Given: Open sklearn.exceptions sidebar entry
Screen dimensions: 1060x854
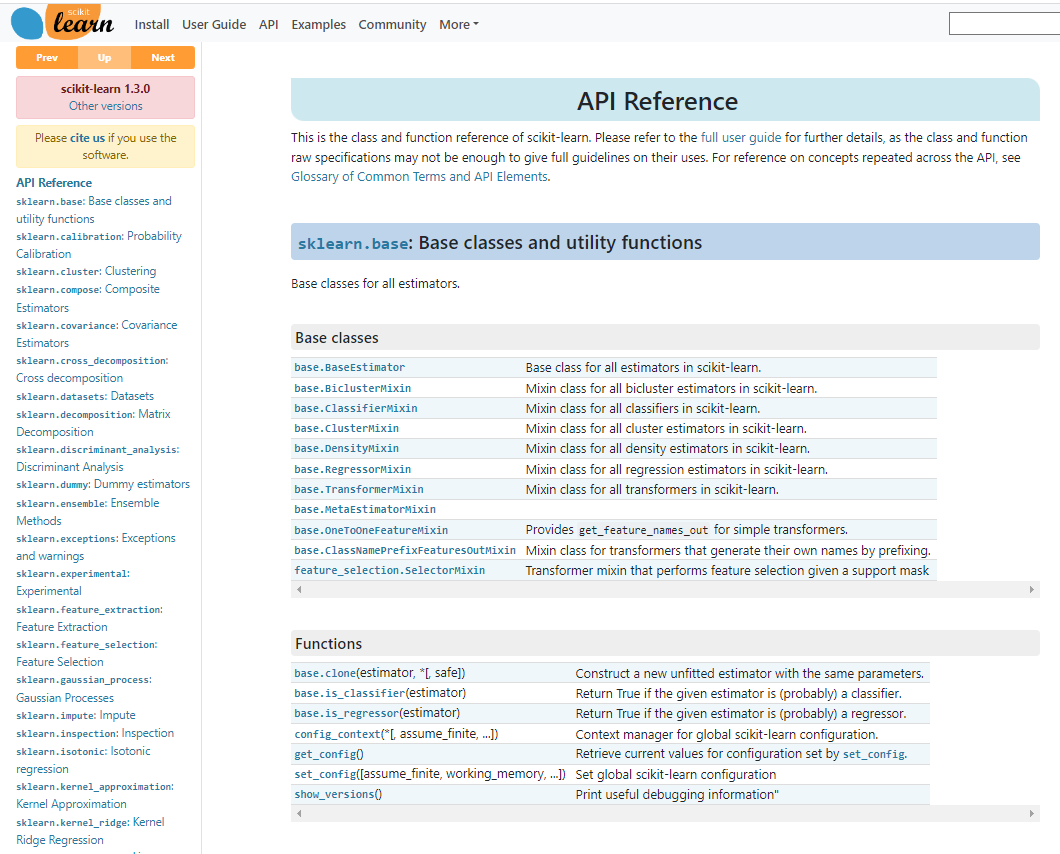Looking at the screenshot, I should pyautogui.click(x=96, y=547).
